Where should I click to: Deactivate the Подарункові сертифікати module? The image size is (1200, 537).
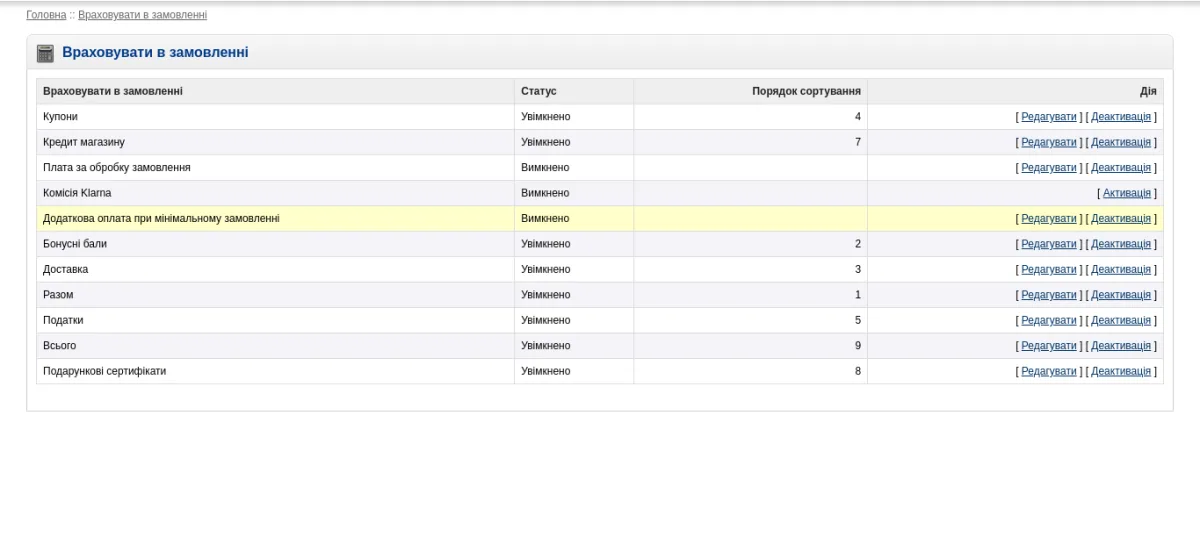(1121, 371)
